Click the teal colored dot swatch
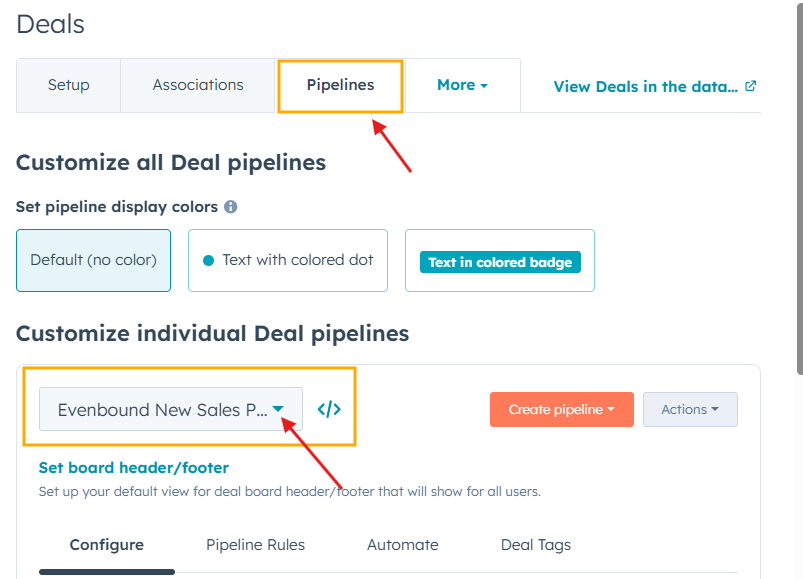The height and width of the screenshot is (579, 803). pyautogui.click(x=209, y=261)
